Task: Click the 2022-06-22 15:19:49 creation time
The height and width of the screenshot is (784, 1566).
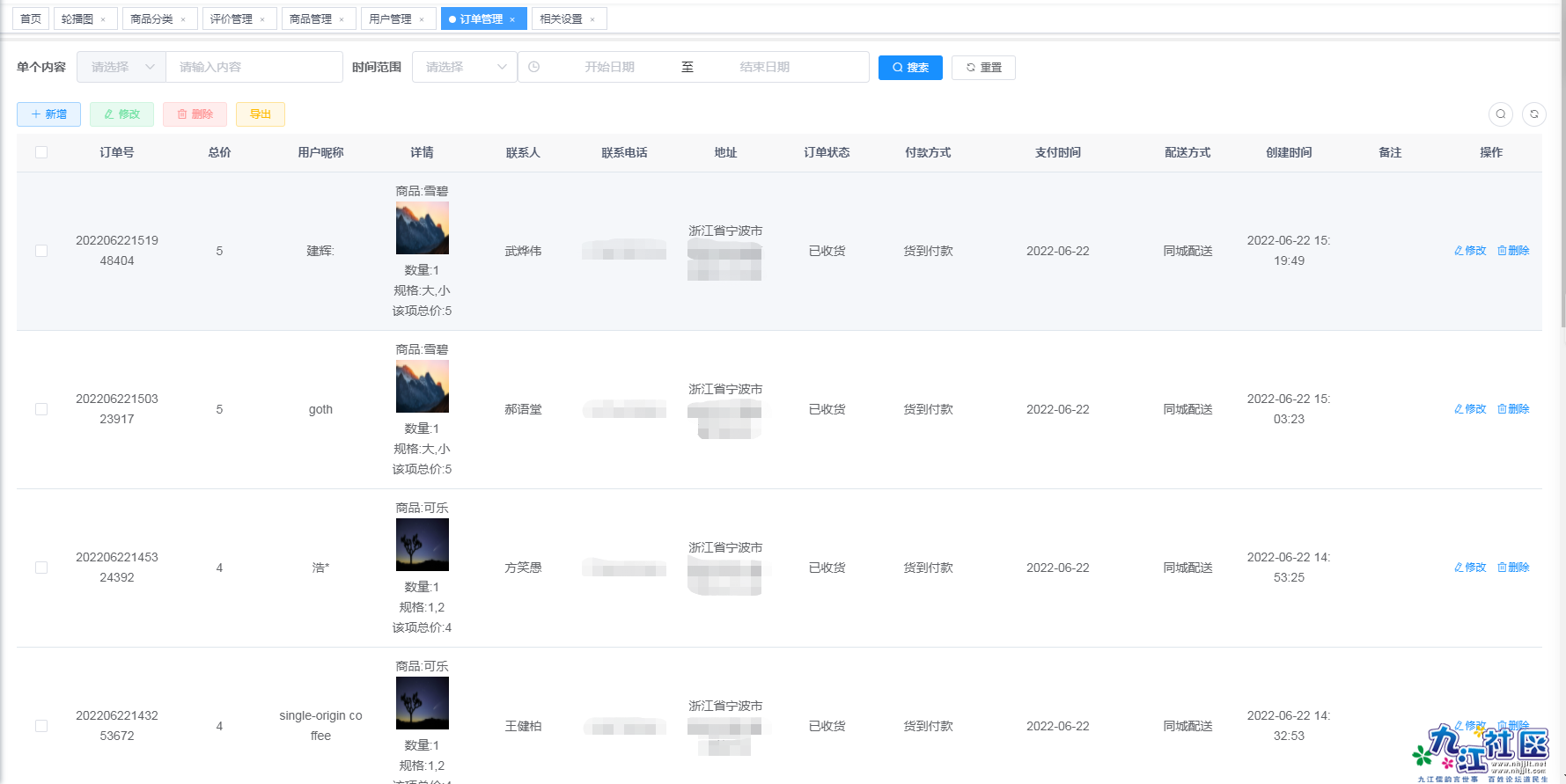Action: pyautogui.click(x=1289, y=251)
